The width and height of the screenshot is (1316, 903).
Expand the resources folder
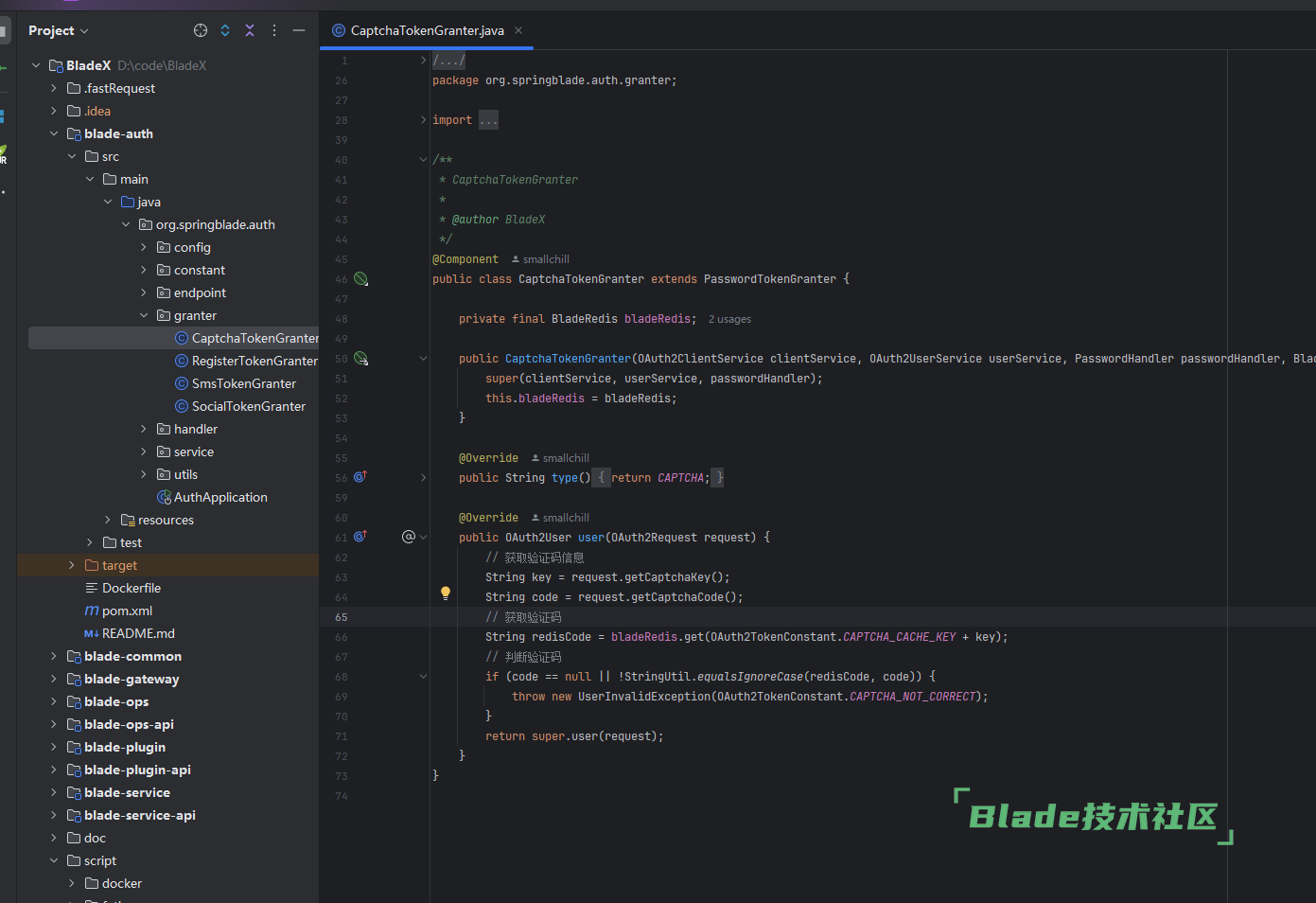[x=108, y=520]
